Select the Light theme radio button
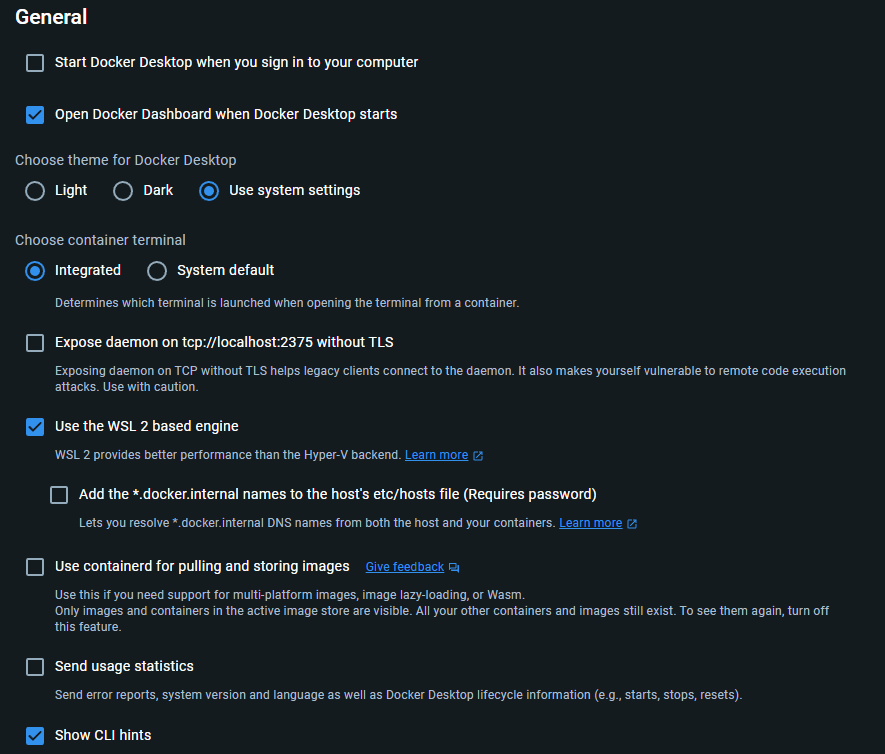885x754 pixels. [x=35, y=191]
